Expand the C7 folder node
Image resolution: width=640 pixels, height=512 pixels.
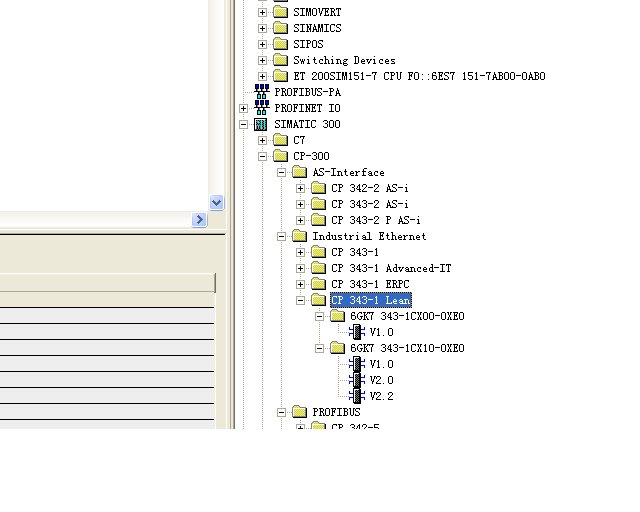coord(262,140)
